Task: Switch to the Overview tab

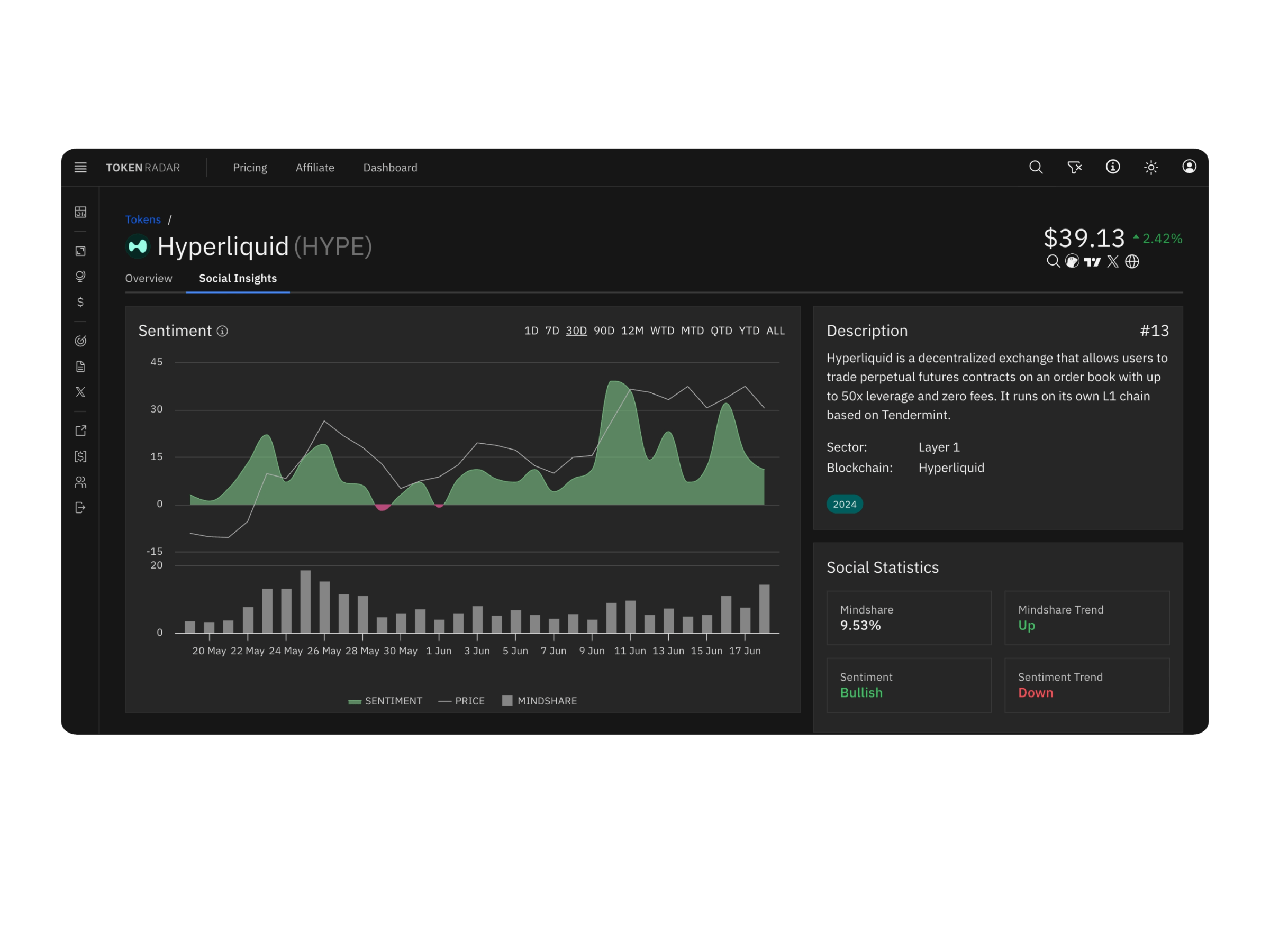Action: click(x=148, y=278)
